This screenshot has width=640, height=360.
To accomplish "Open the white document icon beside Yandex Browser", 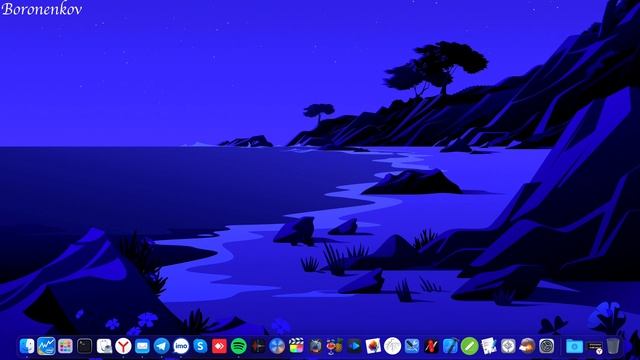I will point(104,346).
